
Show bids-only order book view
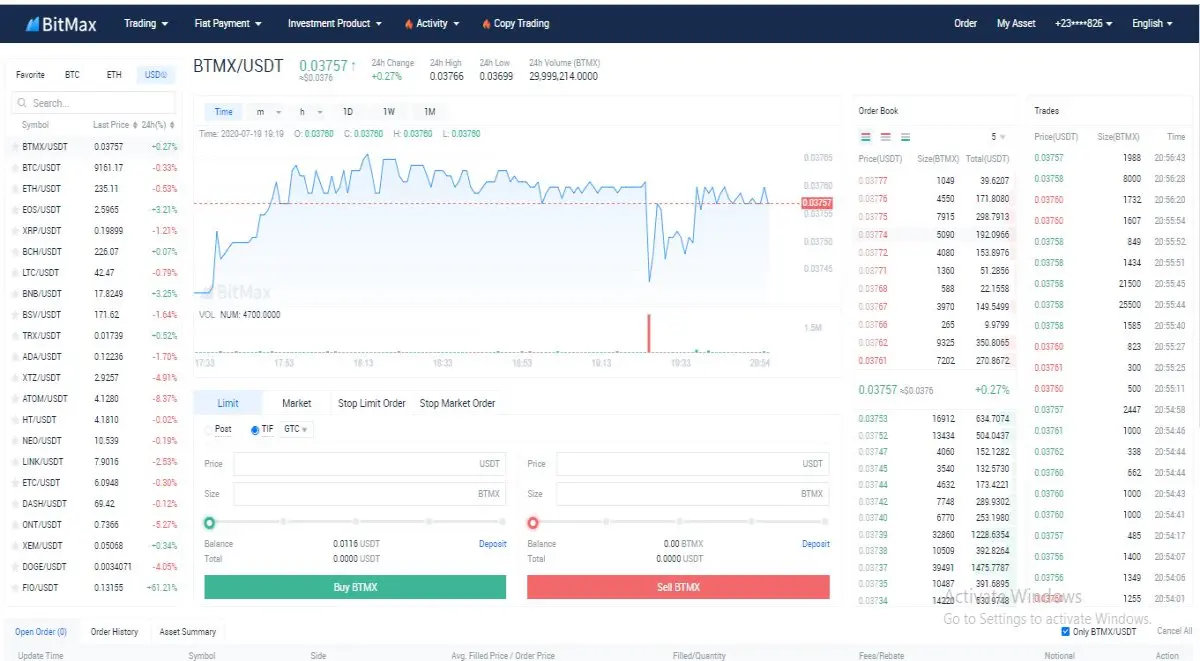point(906,136)
